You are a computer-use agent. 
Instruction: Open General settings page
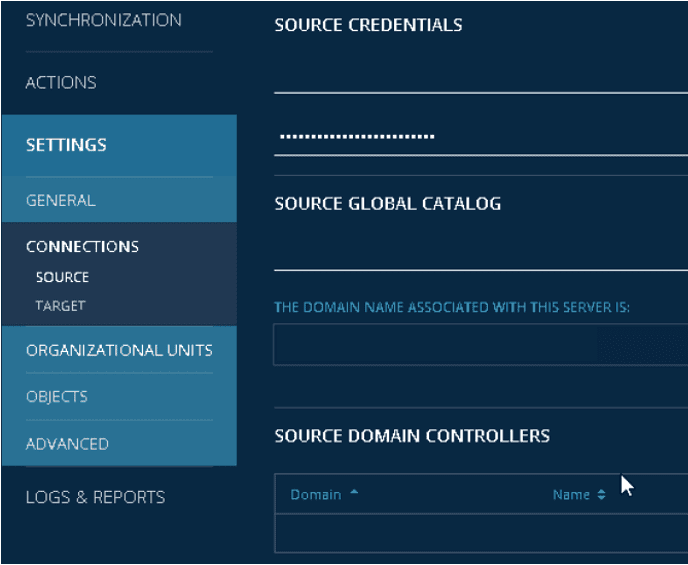(x=61, y=200)
